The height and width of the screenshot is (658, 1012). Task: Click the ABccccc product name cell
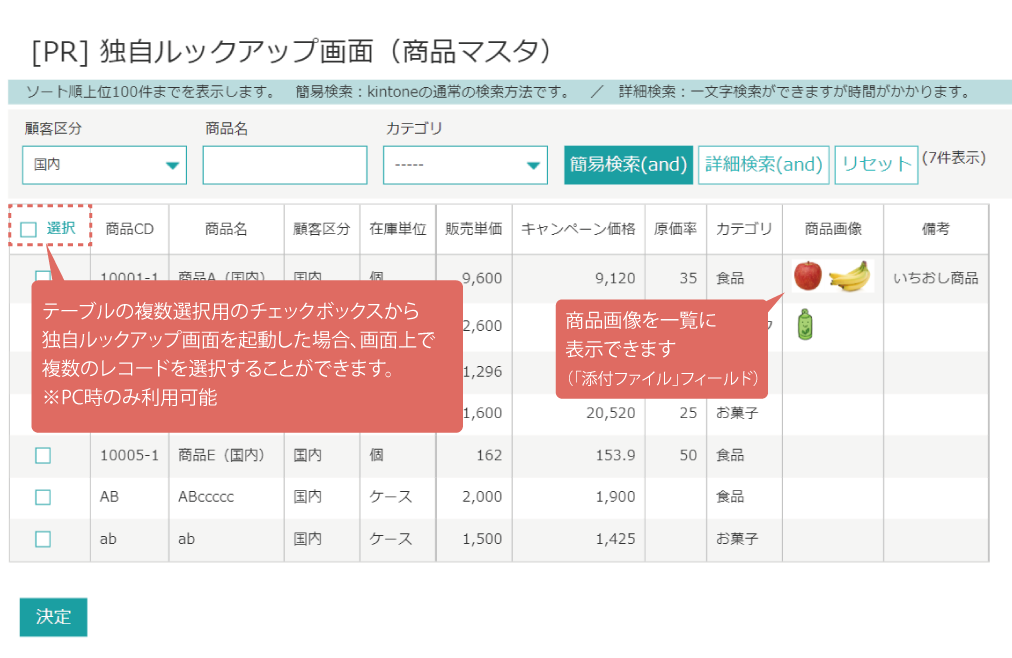(206, 497)
